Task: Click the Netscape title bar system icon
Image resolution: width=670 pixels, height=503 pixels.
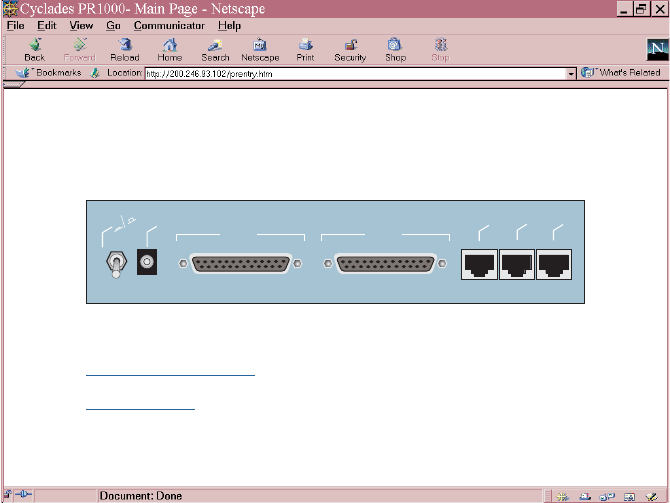Action: click(10, 9)
